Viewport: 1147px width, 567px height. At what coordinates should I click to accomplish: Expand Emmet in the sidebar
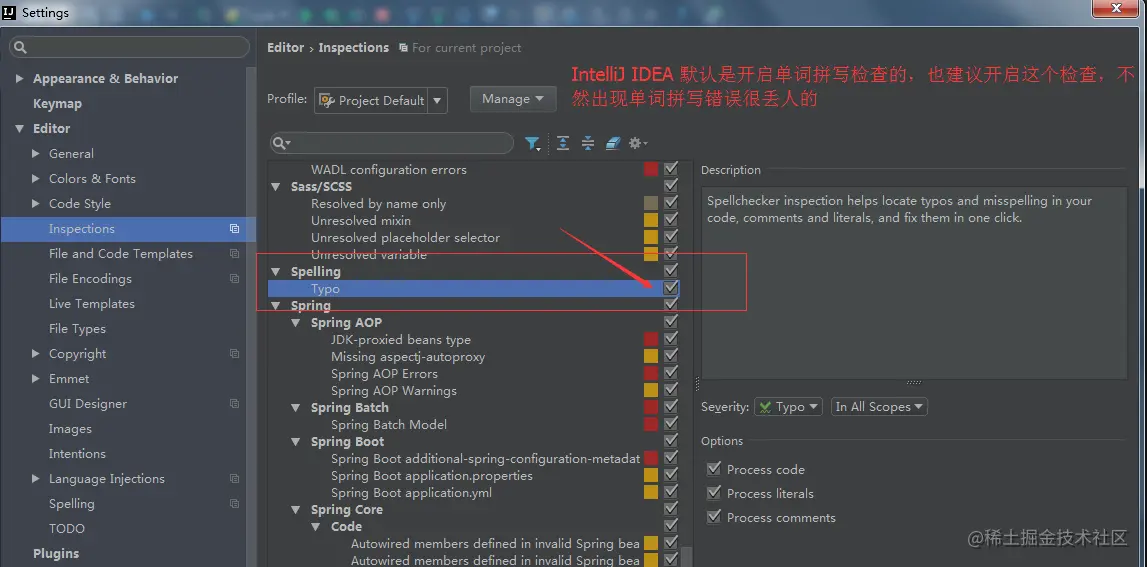pyautogui.click(x=36, y=379)
